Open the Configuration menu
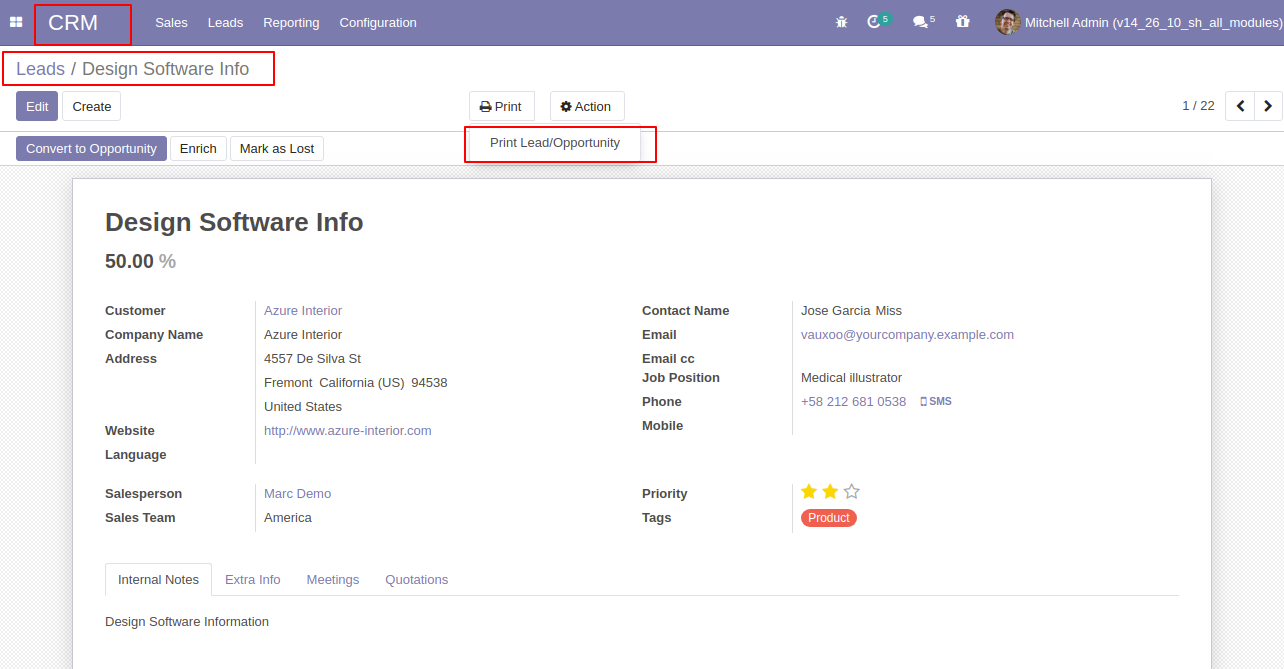This screenshot has width=1284, height=669. coord(378,22)
